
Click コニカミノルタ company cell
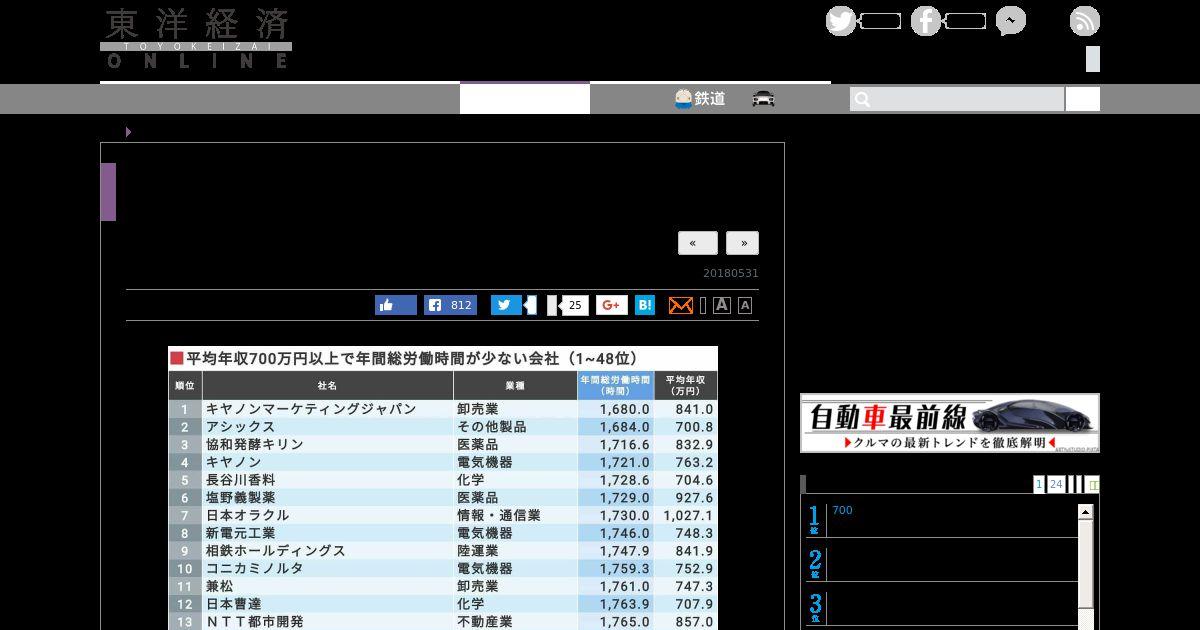pos(254,568)
